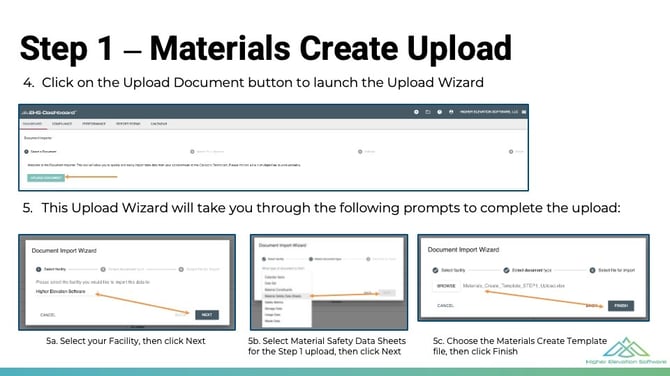670x376 pixels.
Task: Select Material Safety Data Sheets from list
Action: [283, 296]
